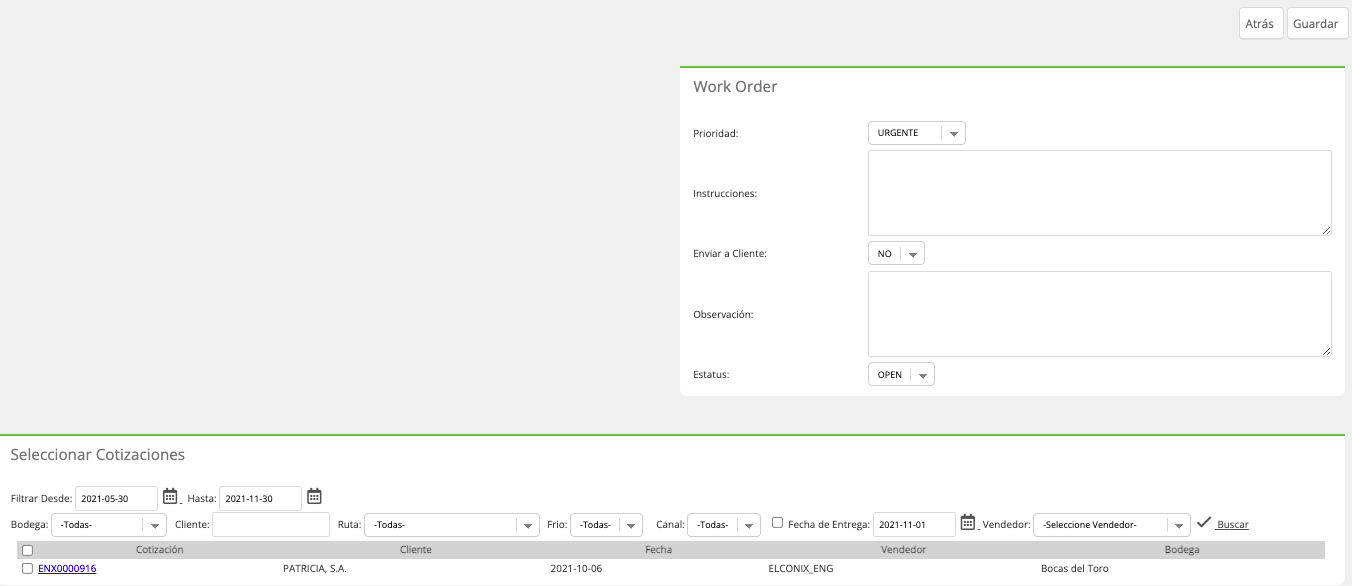Click the Guardar button
Screen dimensions: 1352x586
click(1317, 24)
